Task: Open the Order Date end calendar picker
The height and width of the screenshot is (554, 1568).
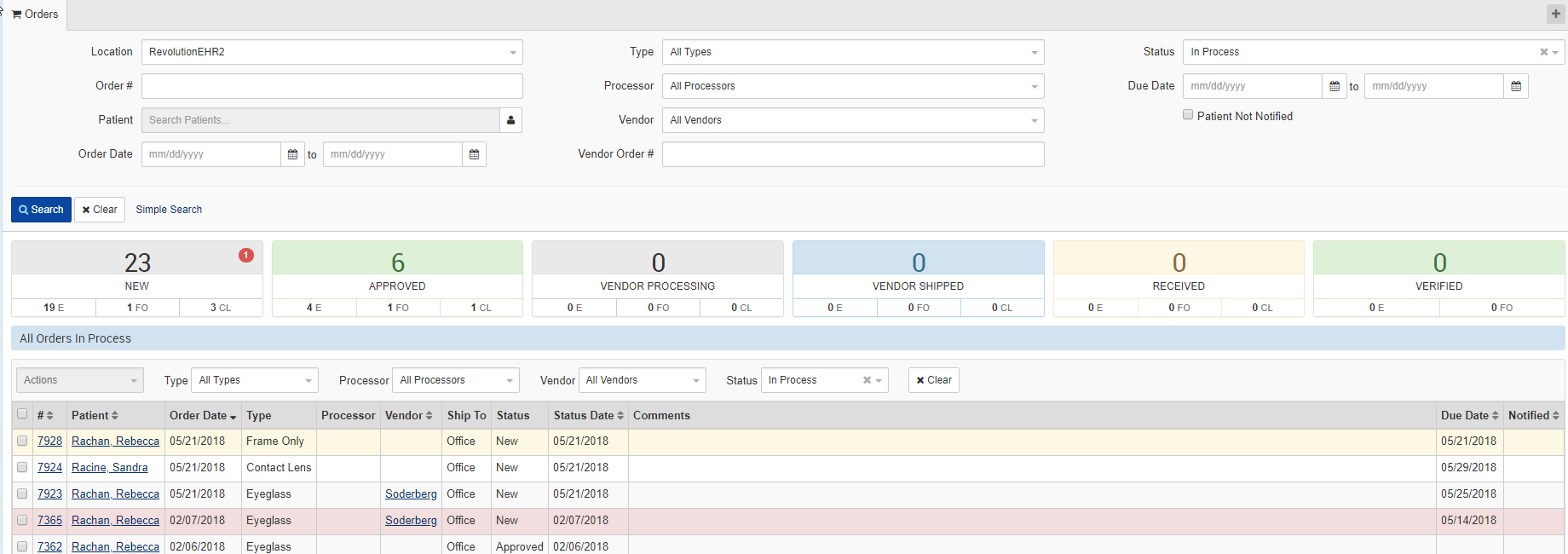Action: tap(474, 154)
